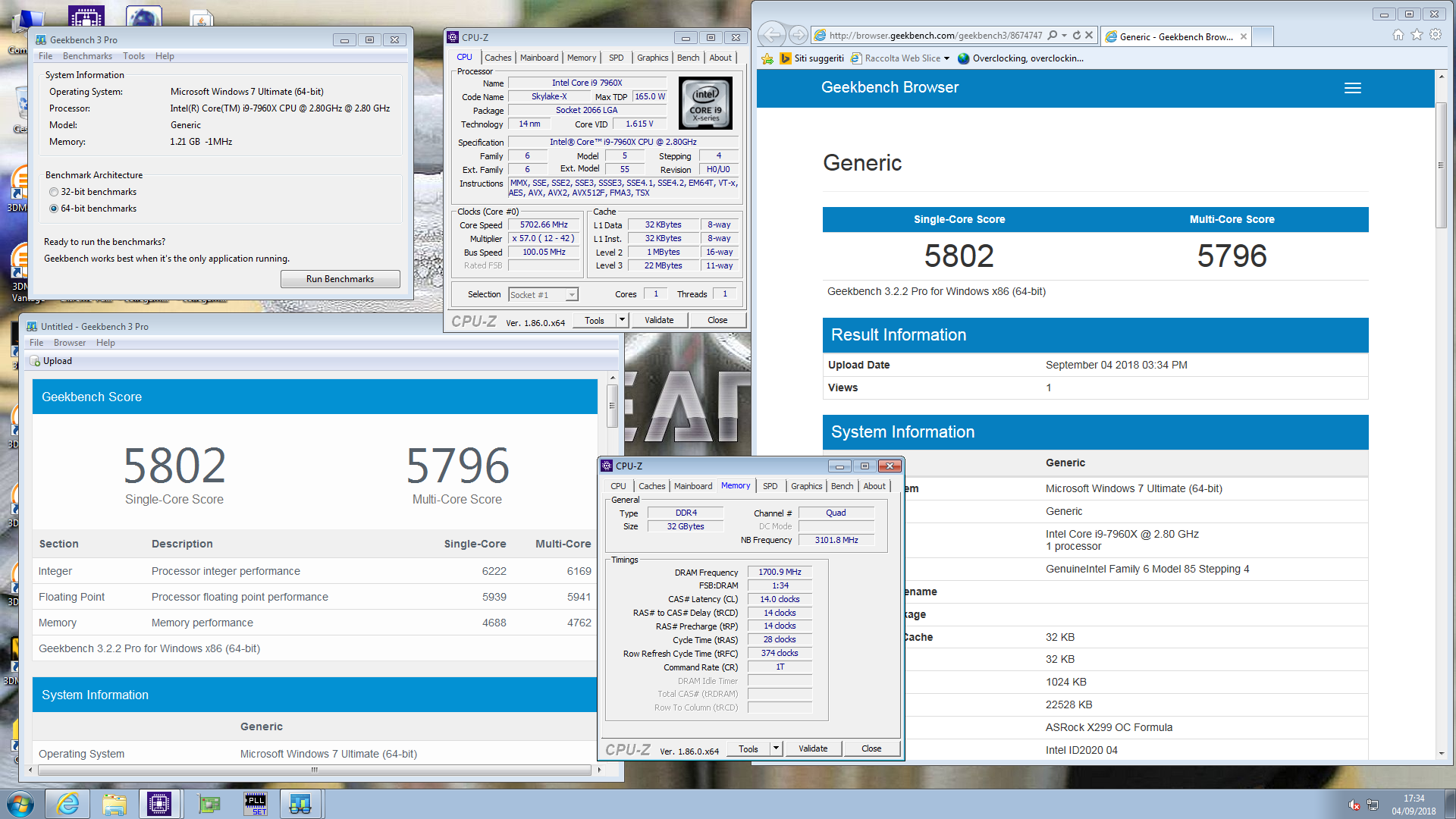Open Internet Explorer from the taskbar
1456x819 pixels.
point(67,804)
